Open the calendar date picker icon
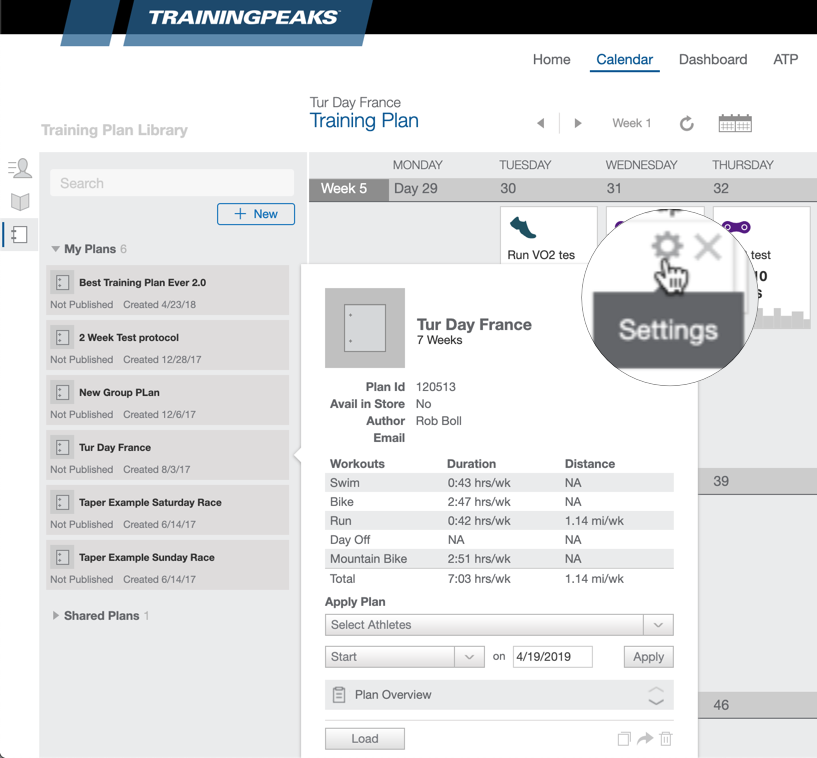The height and width of the screenshot is (758, 817). (x=735, y=123)
